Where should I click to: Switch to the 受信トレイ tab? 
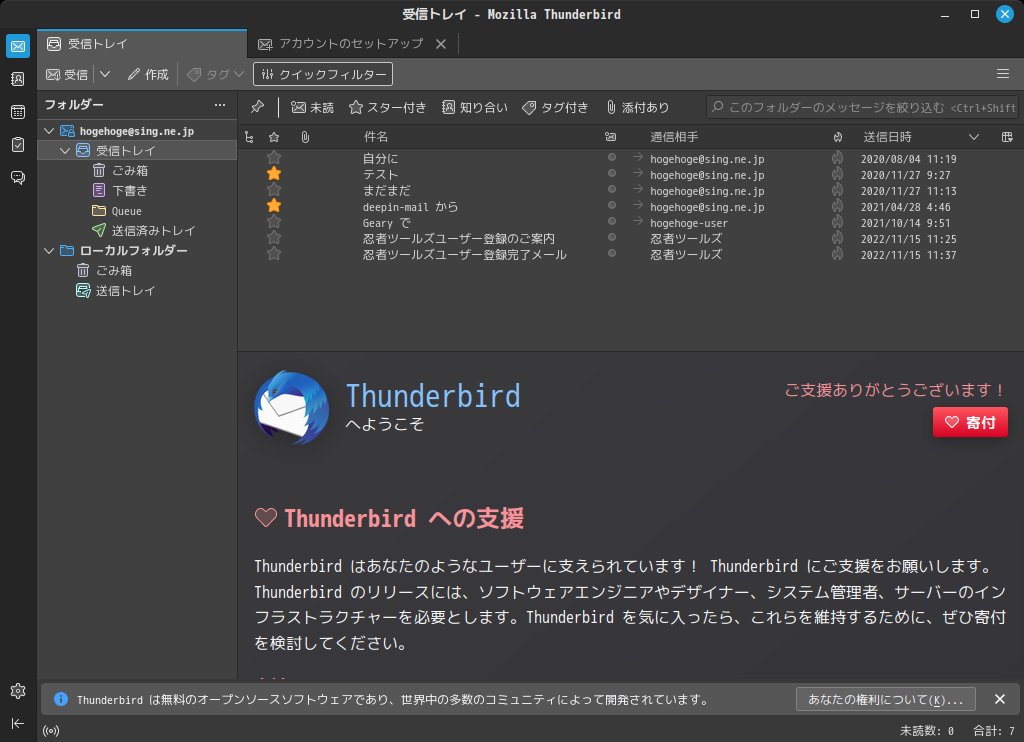point(142,44)
